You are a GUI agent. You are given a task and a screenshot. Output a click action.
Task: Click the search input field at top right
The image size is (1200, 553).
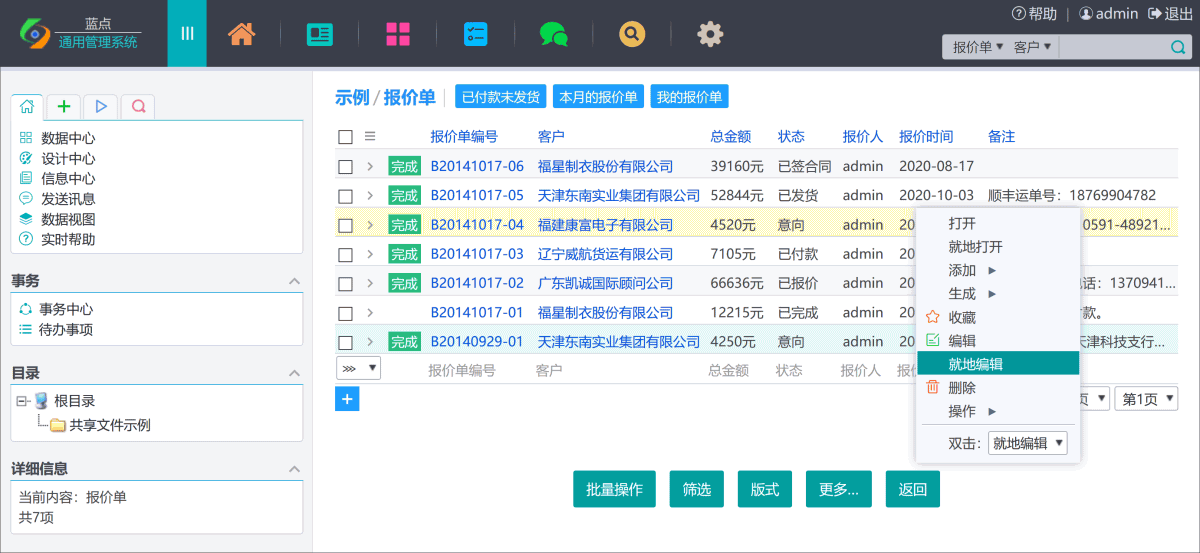click(x=1111, y=47)
